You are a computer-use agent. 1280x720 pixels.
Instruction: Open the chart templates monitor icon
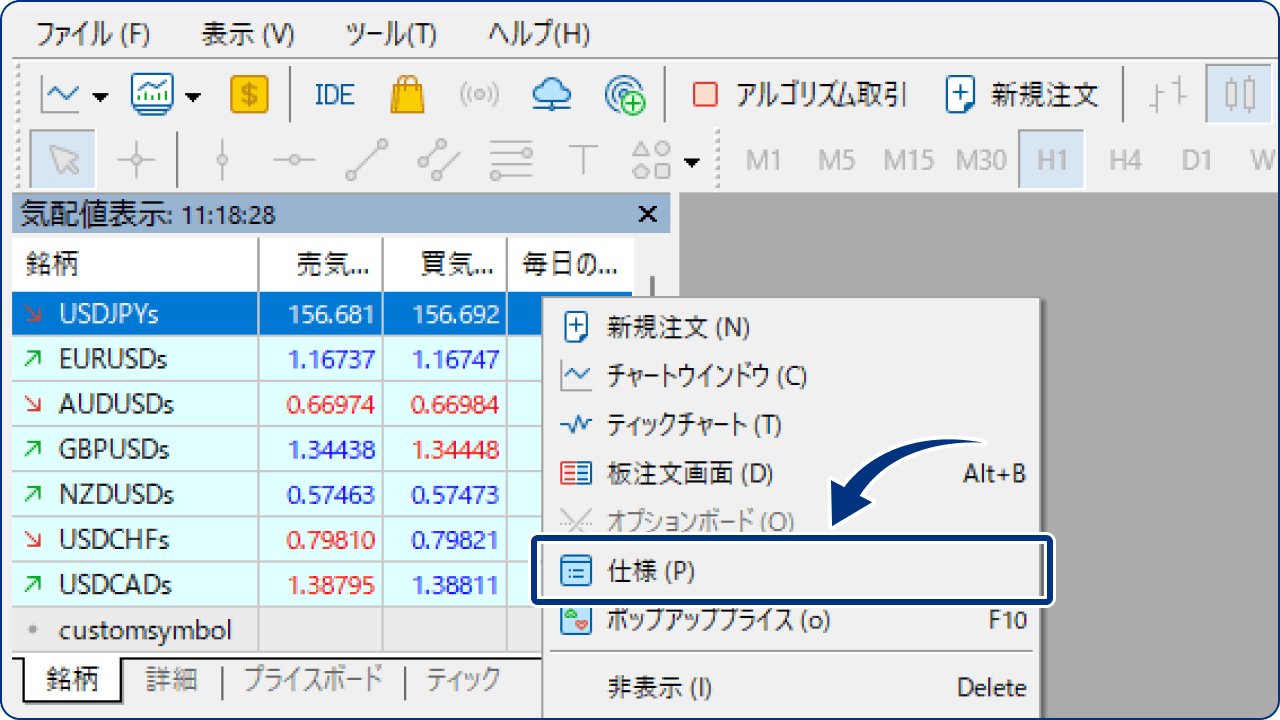153,95
